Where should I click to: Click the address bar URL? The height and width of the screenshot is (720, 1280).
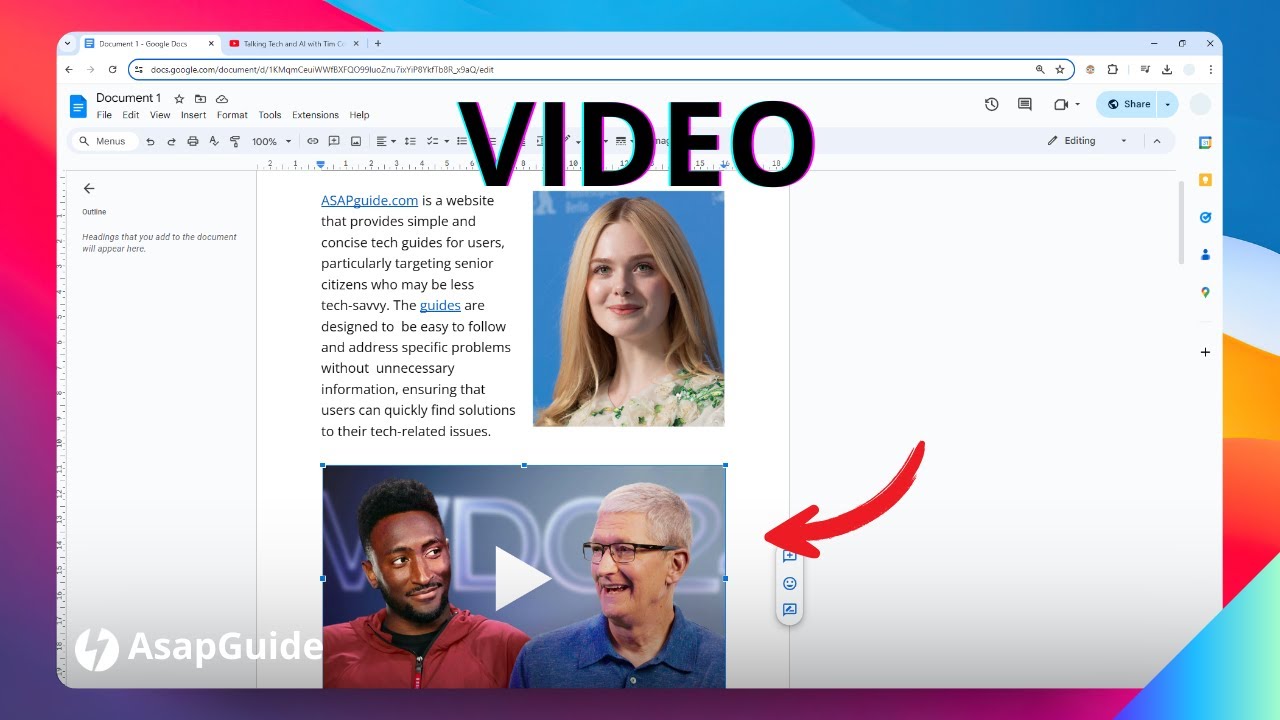tap(322, 70)
